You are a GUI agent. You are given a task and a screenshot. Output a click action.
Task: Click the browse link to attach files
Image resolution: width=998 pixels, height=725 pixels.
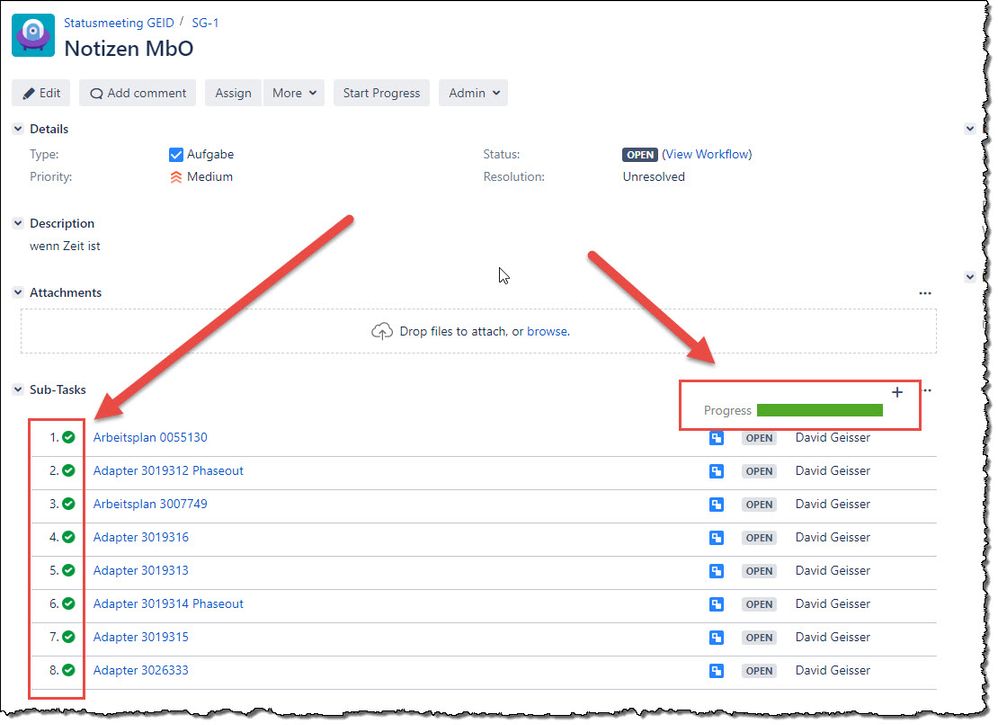pos(547,332)
